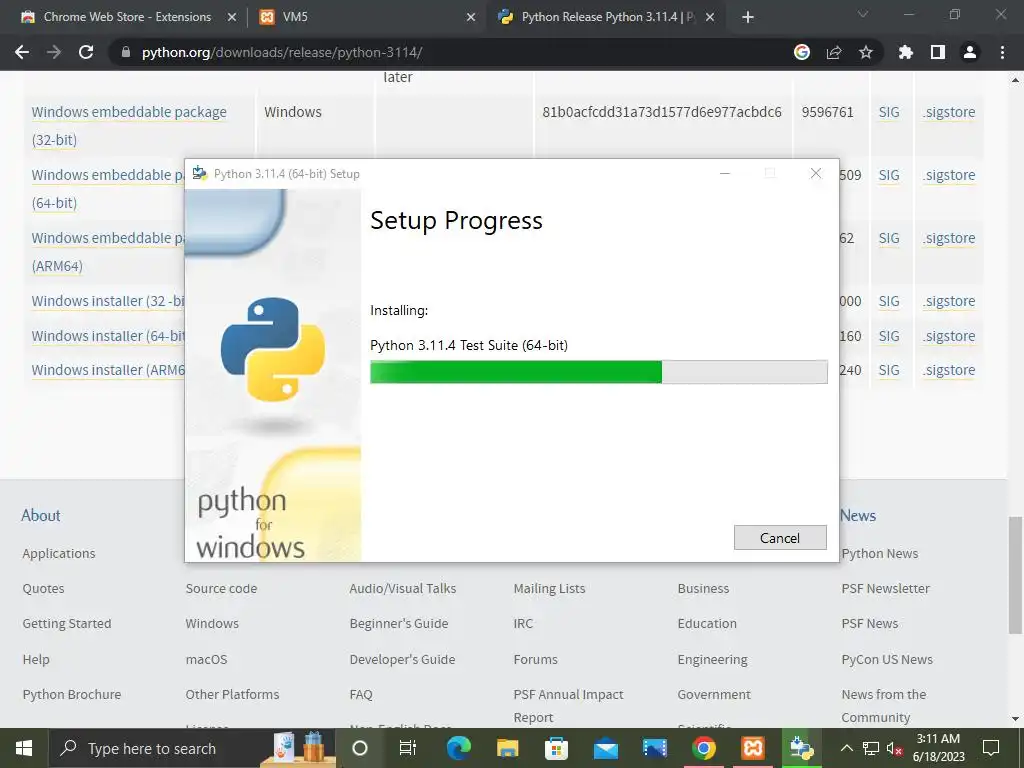Image resolution: width=1024 pixels, height=768 pixels.
Task: Click the address bar URL
Action: click(281, 52)
